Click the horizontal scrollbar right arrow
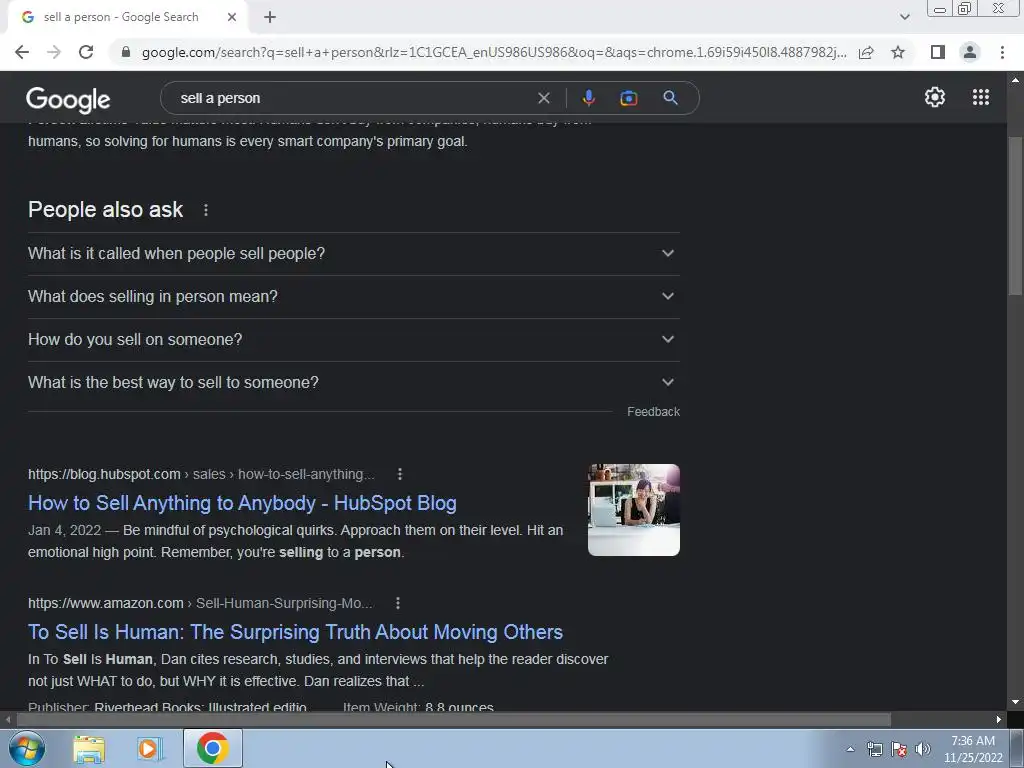1024x768 pixels. point(999,720)
